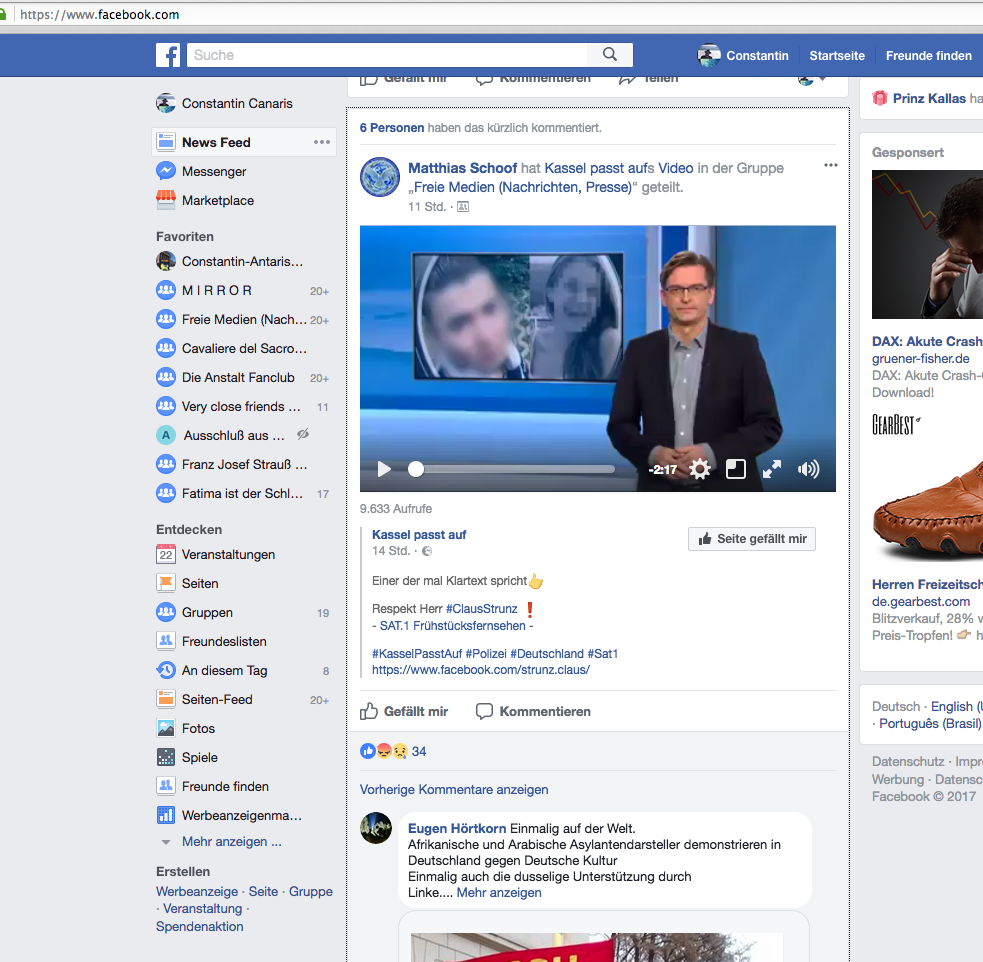Open Seiten flag icon
The width and height of the screenshot is (983, 962).
(x=166, y=583)
